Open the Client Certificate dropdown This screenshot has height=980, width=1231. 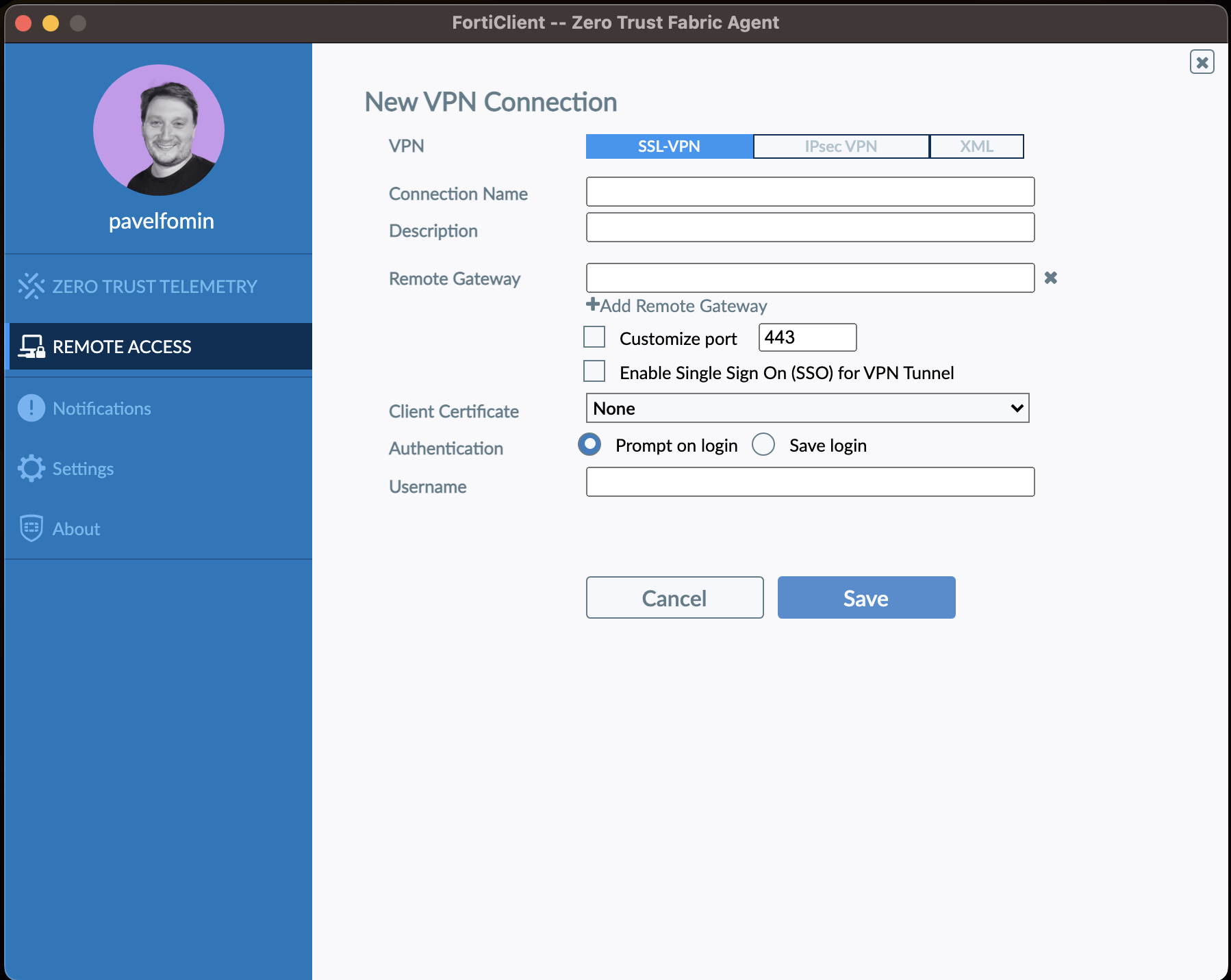click(x=807, y=408)
